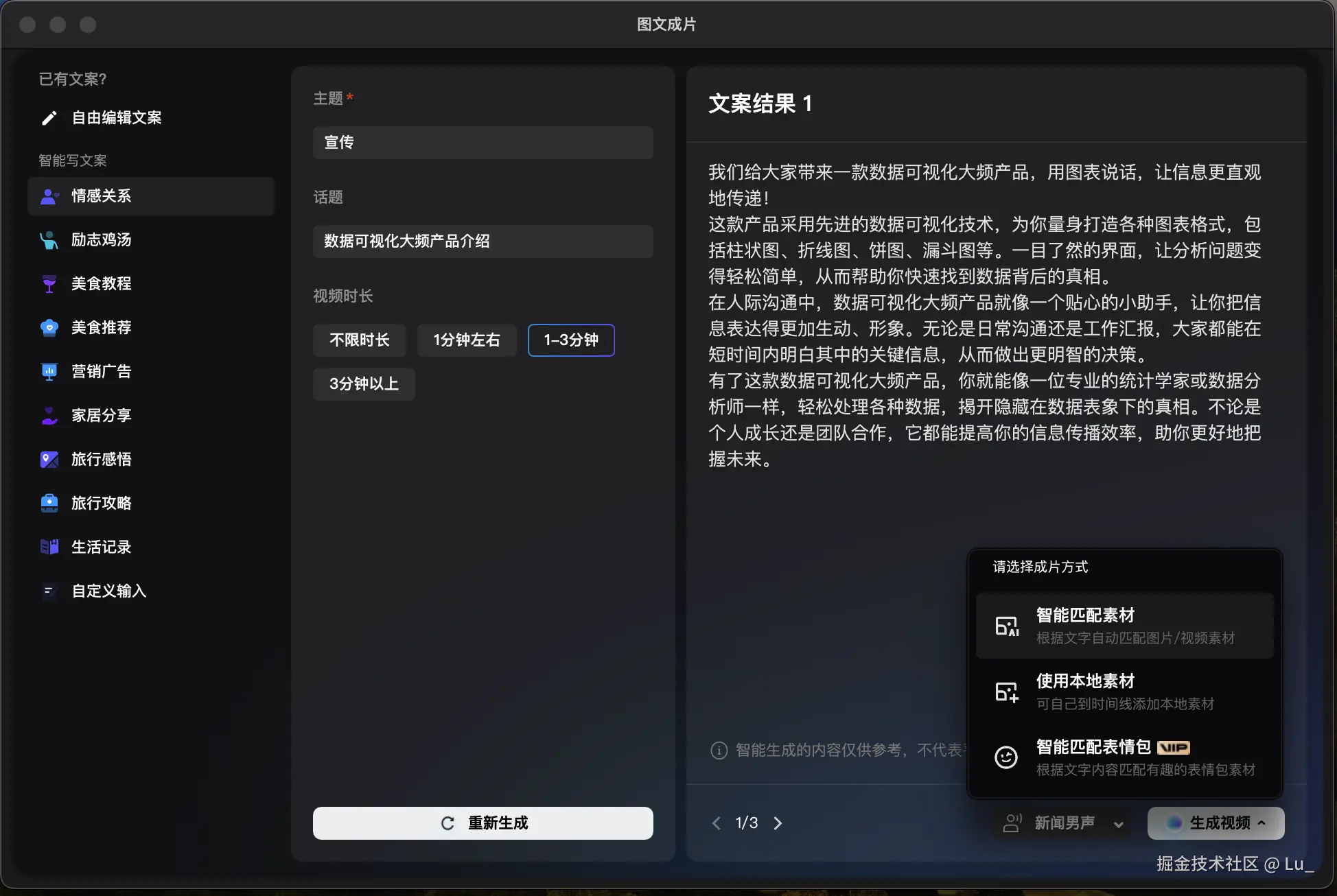Select the 不限时长 duration option
Viewport: 1337px width, 896px height.
359,340
